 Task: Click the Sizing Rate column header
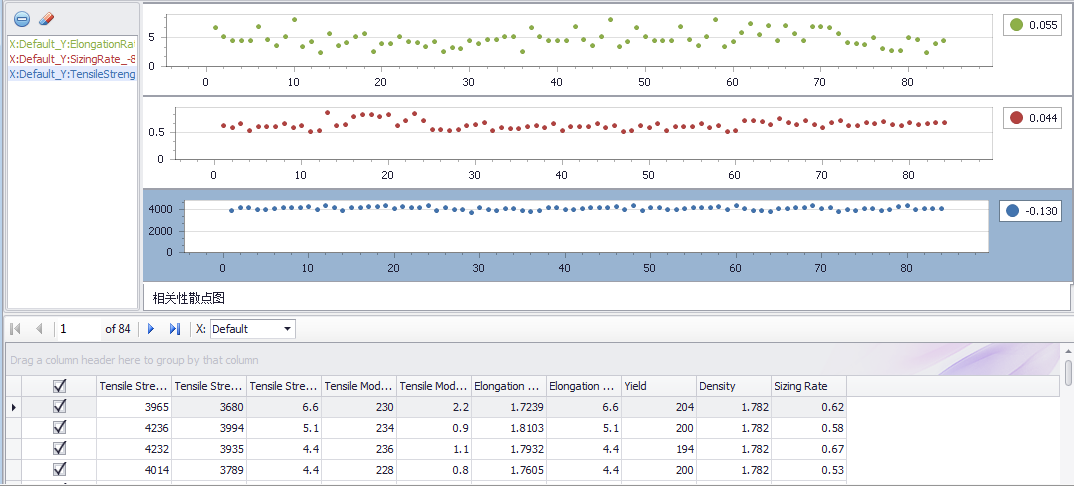coord(809,386)
